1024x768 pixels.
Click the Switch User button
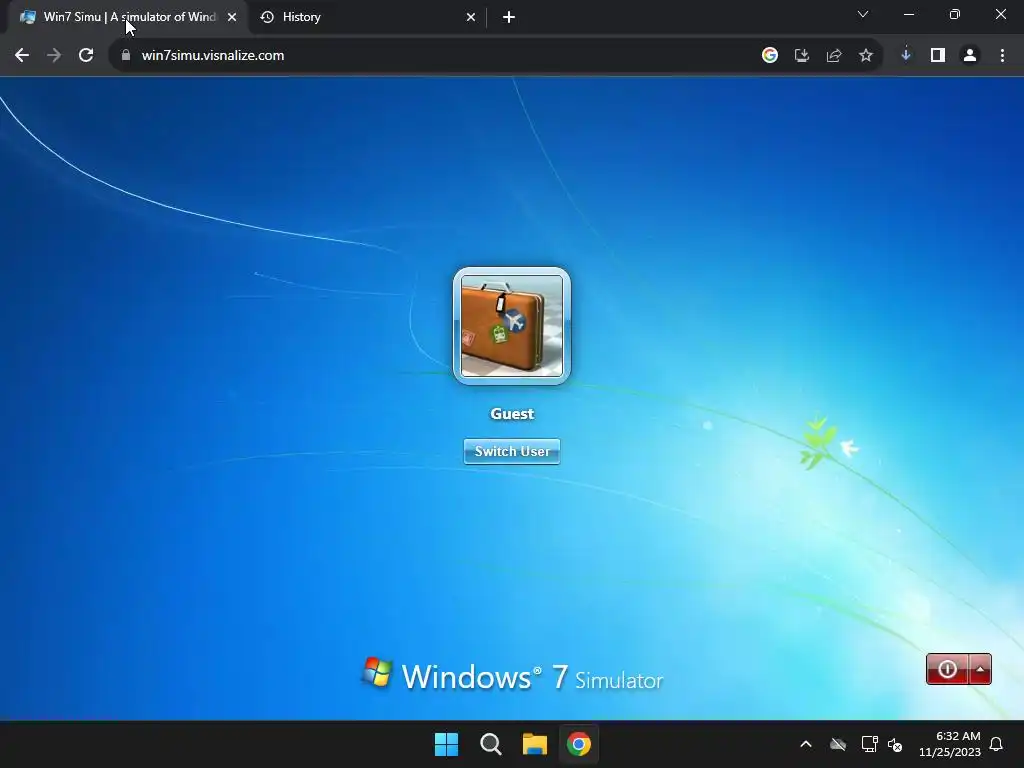[511, 451]
